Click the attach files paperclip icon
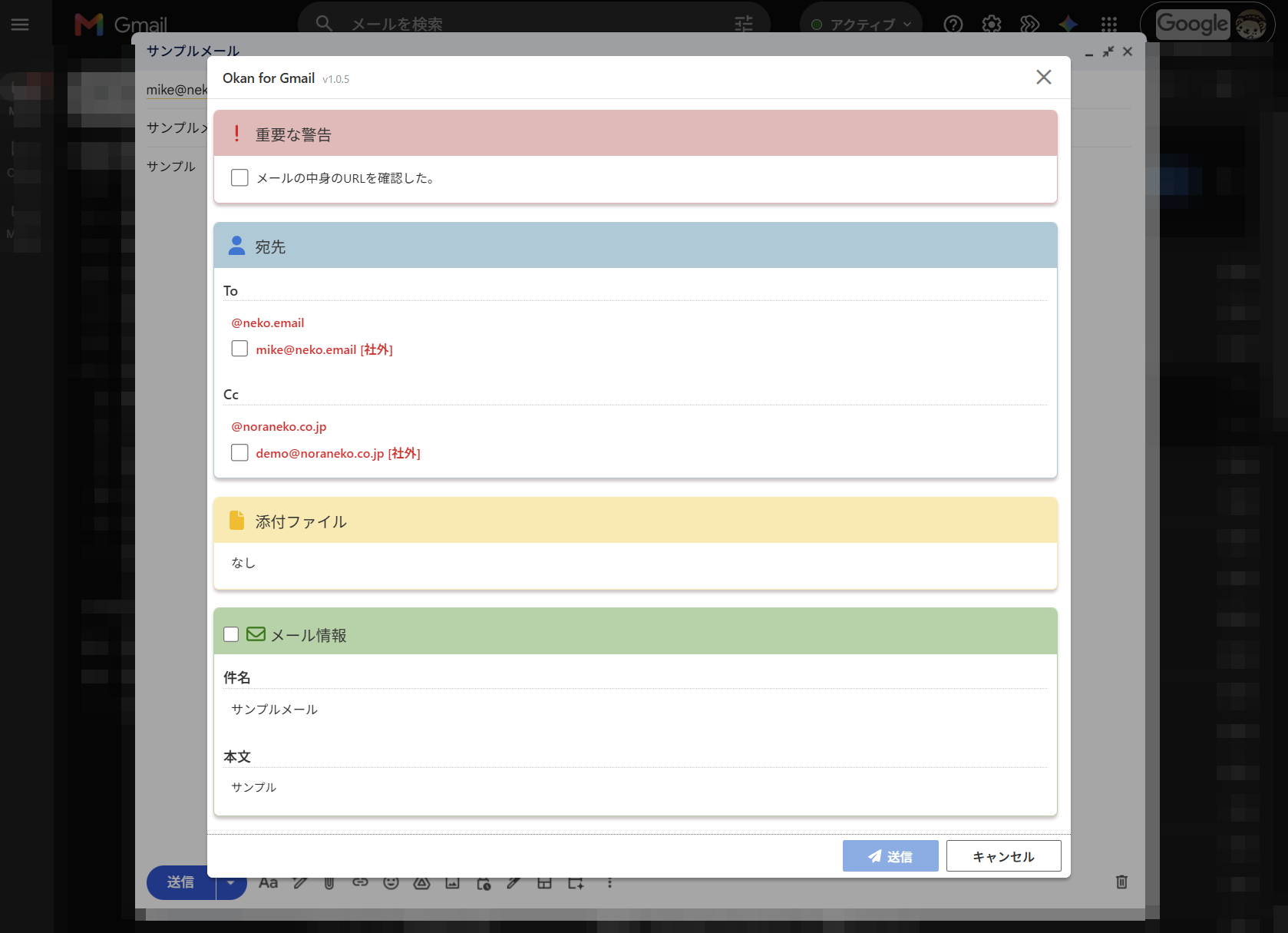 click(x=329, y=883)
